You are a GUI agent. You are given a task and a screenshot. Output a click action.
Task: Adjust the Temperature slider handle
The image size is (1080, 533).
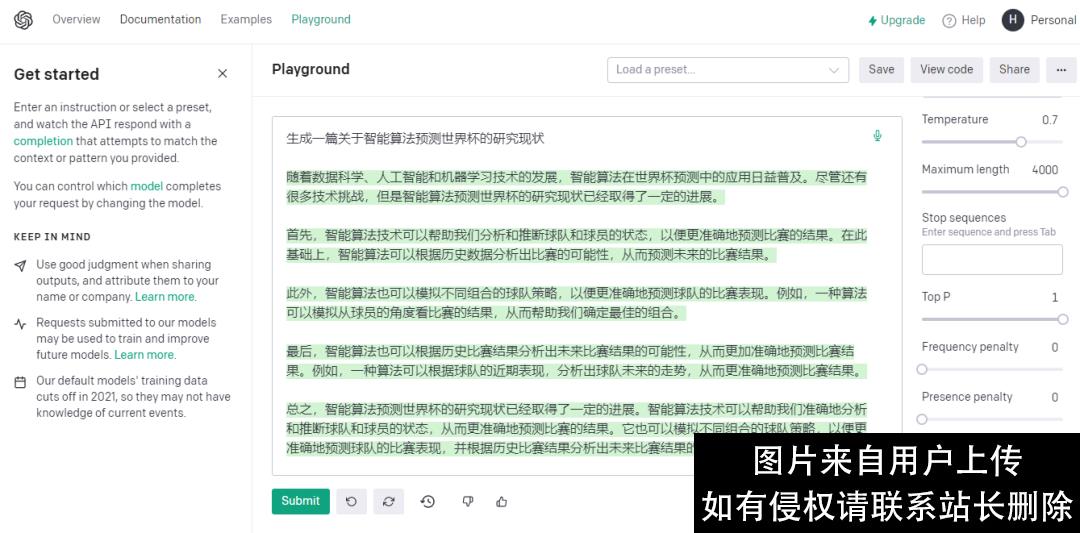click(x=1021, y=142)
